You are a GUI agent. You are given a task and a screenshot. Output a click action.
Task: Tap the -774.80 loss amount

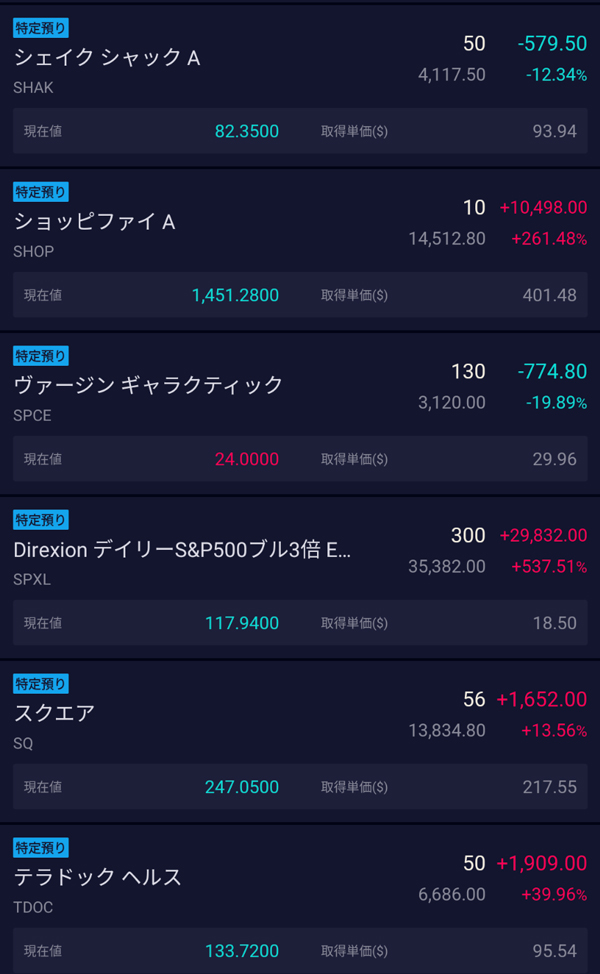tap(552, 372)
